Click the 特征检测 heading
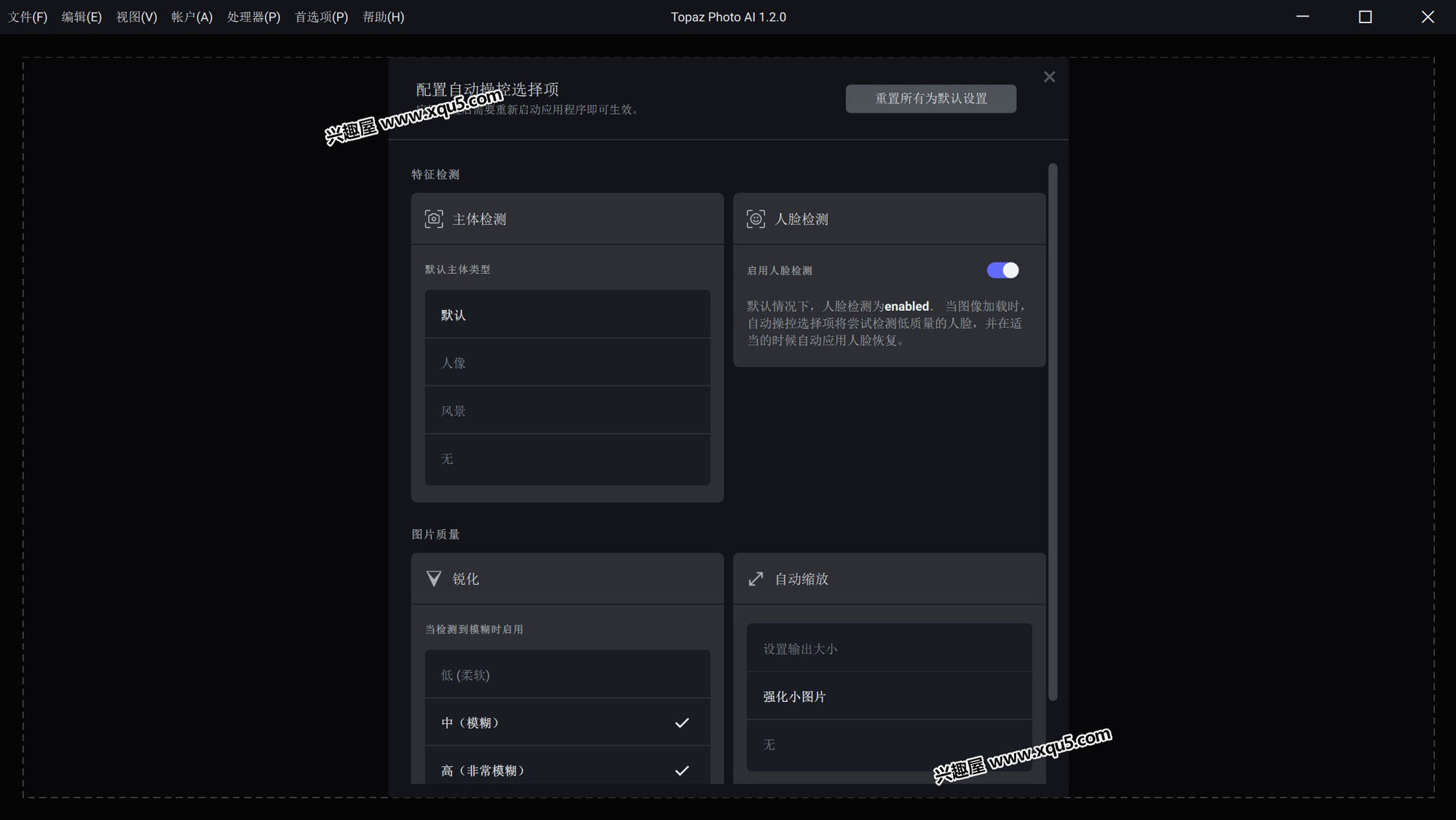This screenshot has height=820, width=1456. point(435,174)
